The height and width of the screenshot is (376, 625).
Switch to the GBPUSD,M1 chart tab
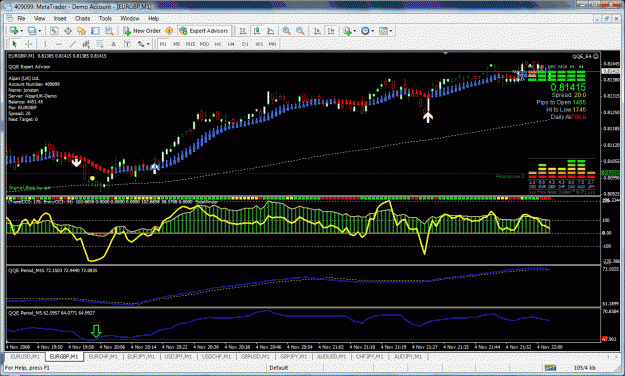(255, 356)
